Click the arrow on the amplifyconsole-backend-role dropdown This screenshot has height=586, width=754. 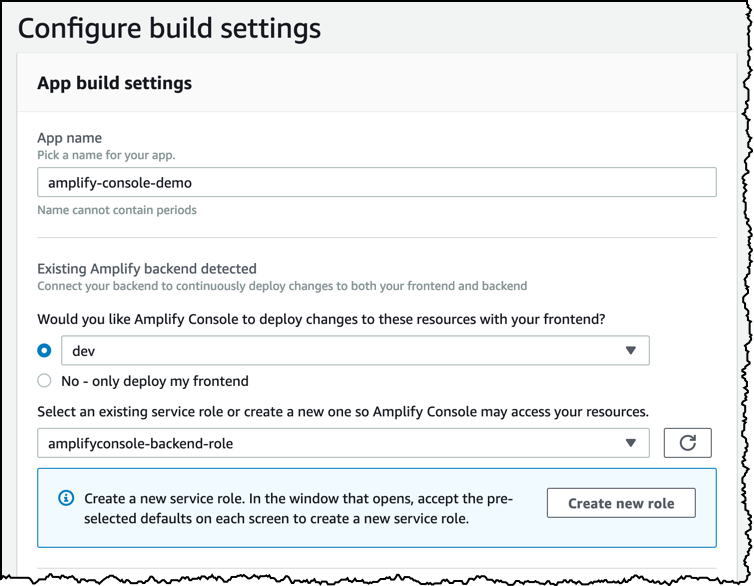click(x=631, y=443)
